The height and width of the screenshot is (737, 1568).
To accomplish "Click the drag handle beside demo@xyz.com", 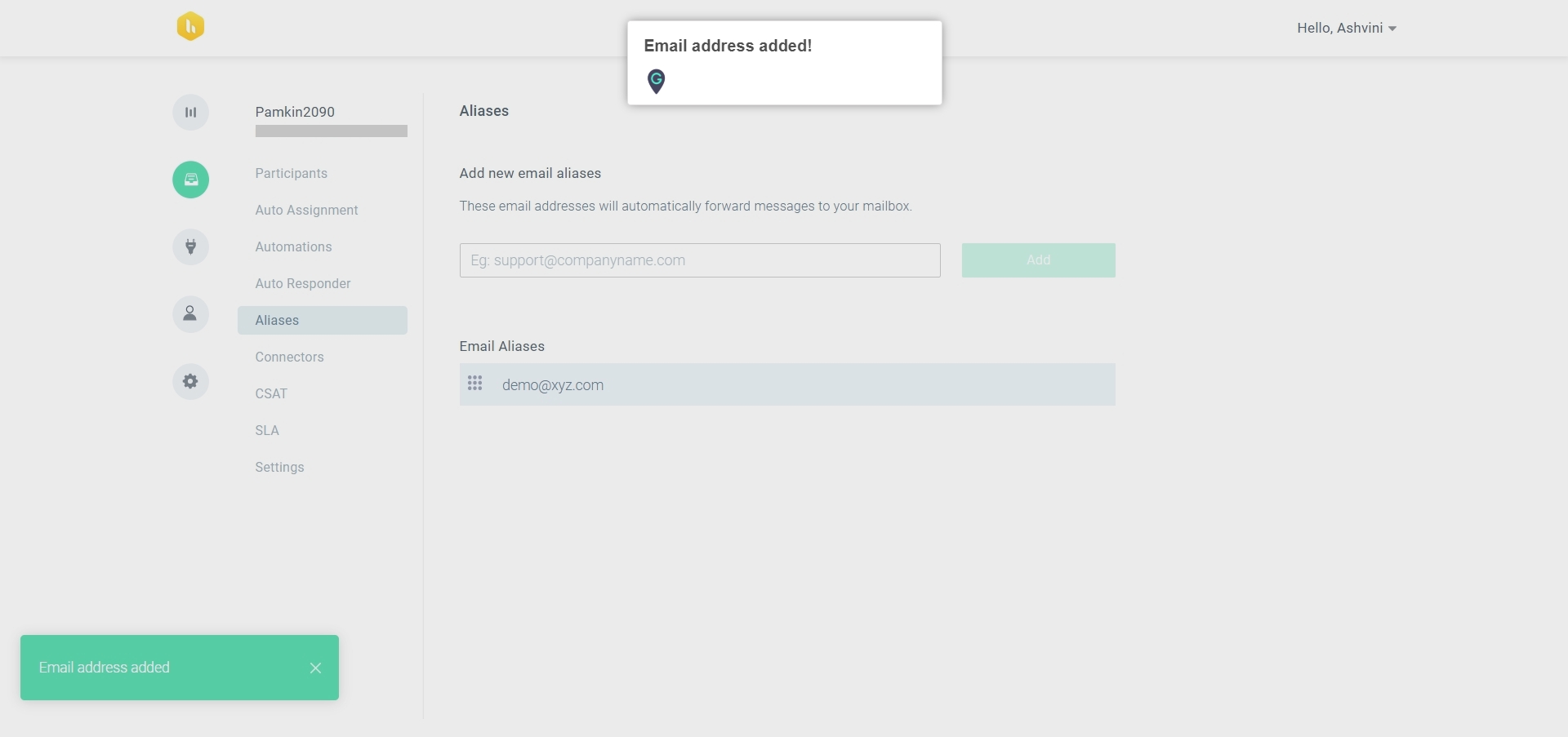I will [474, 384].
